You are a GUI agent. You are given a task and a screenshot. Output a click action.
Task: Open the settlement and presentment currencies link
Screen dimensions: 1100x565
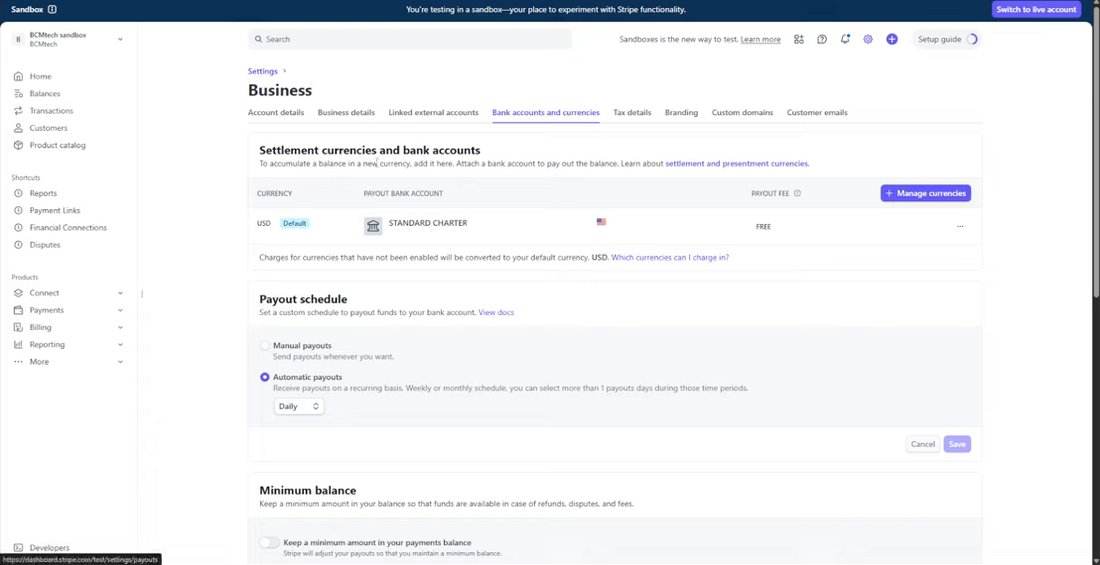click(x=737, y=164)
